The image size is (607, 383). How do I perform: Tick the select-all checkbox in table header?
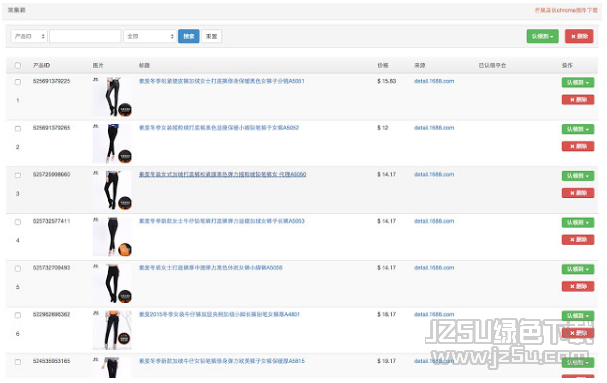click(18, 65)
